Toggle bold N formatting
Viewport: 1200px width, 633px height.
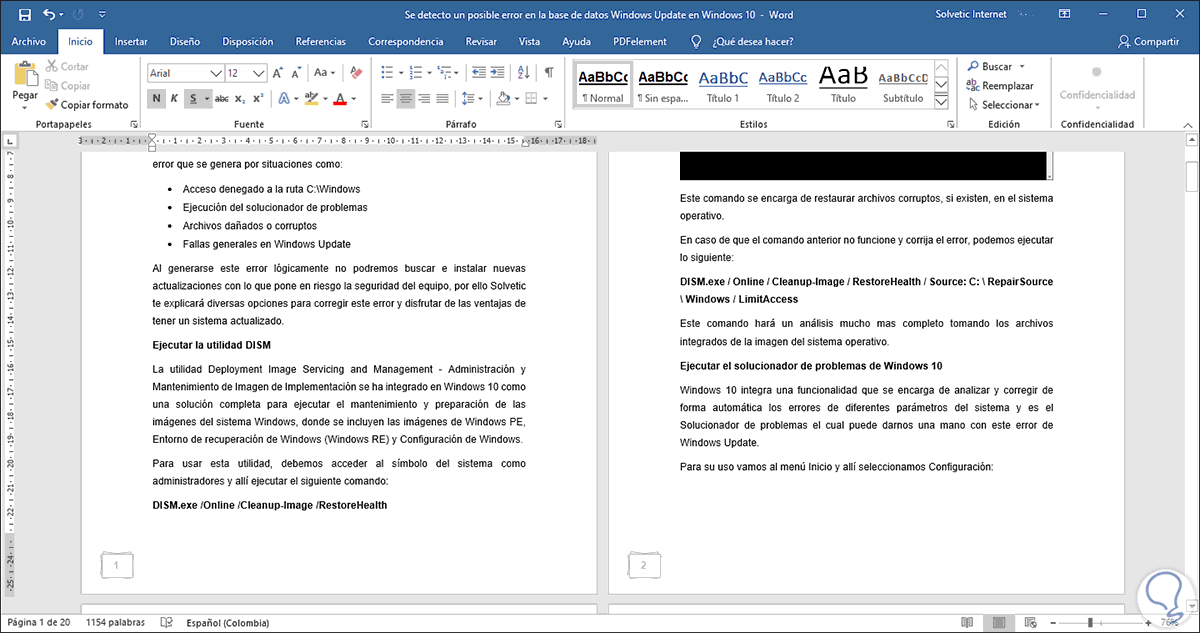pyautogui.click(x=156, y=98)
